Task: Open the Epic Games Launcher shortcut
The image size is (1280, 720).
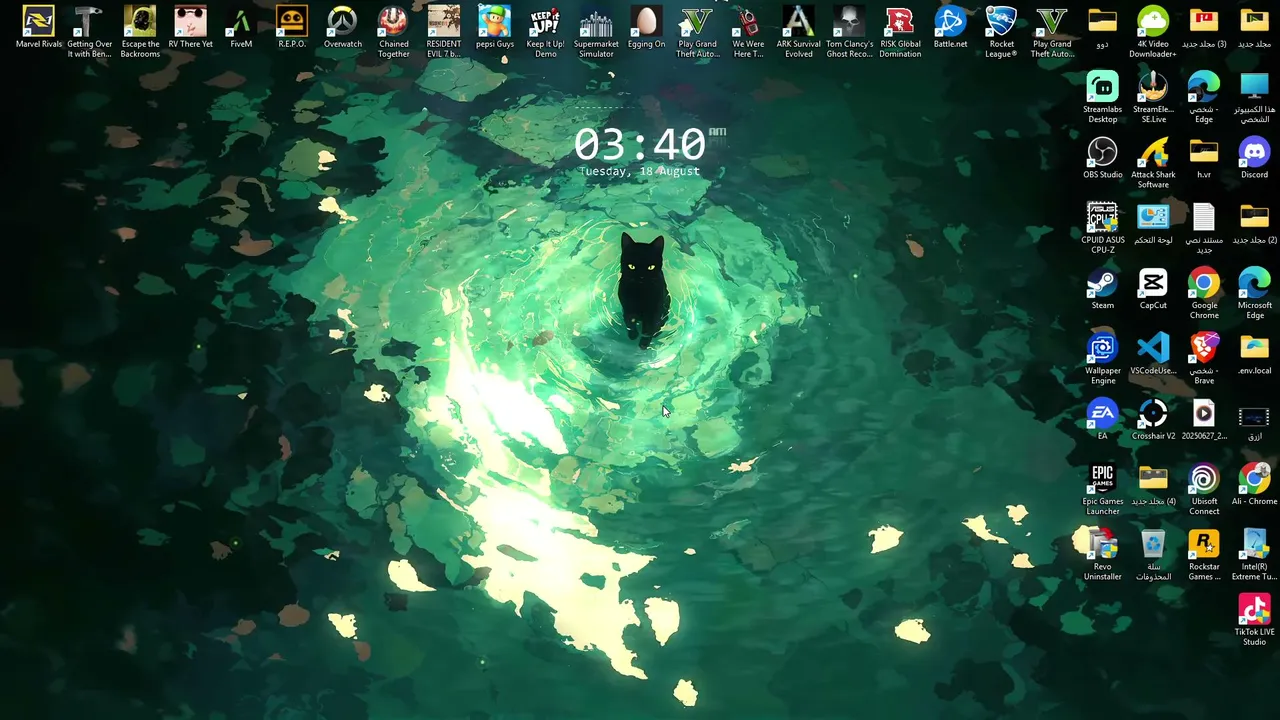Action: click(1102, 489)
